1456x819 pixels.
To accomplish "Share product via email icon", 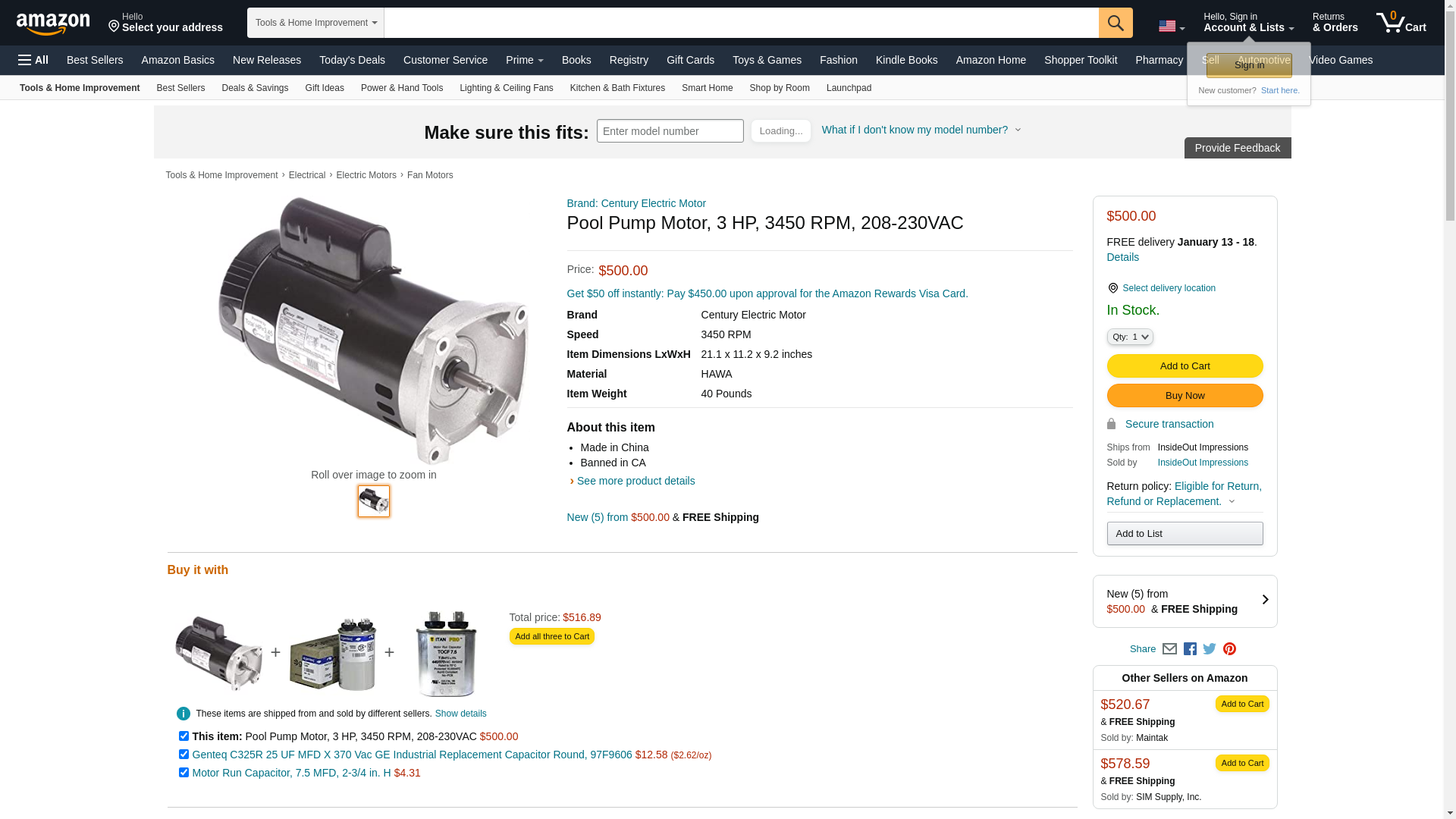I will (1169, 649).
